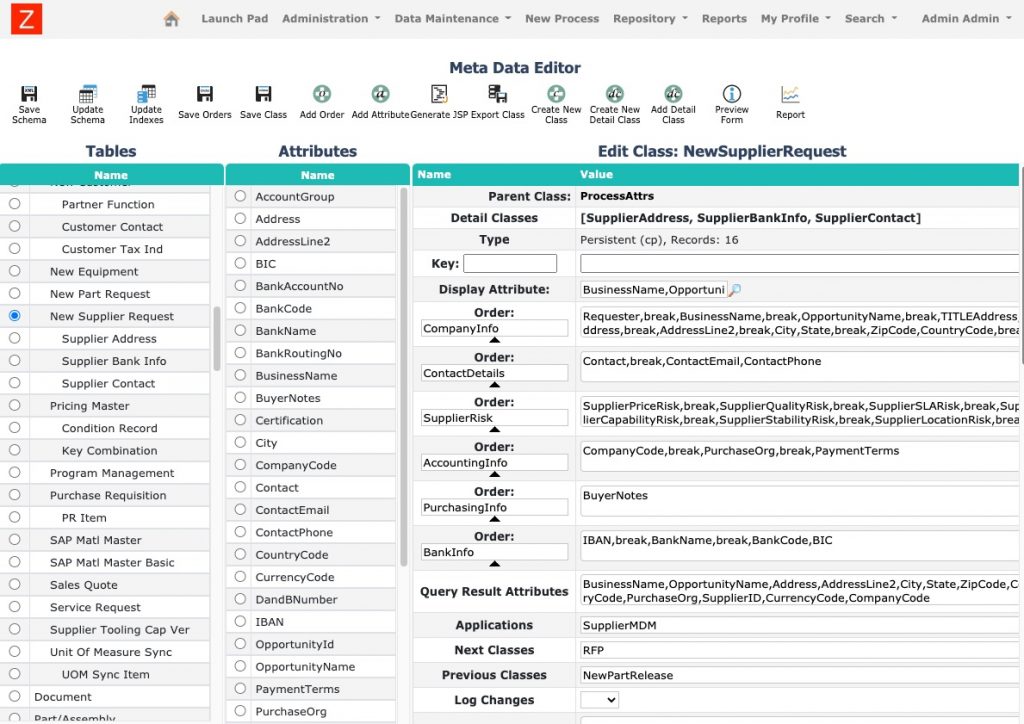Click the Create New Class icon

556,93
